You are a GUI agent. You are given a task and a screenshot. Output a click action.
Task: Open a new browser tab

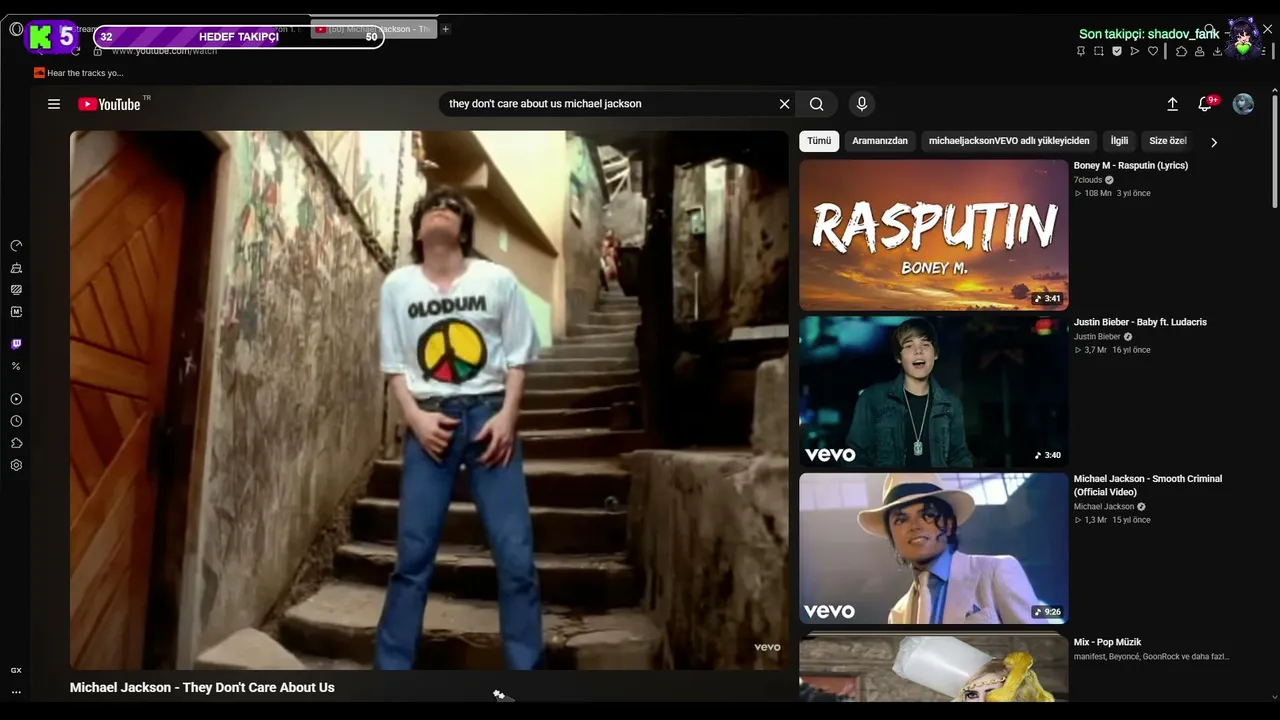click(x=446, y=29)
